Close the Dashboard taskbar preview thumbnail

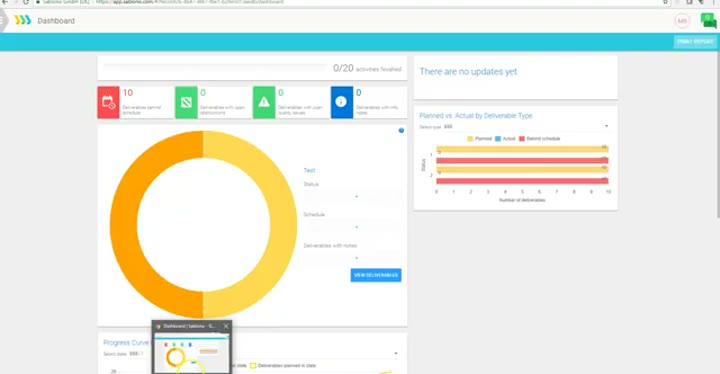225,326
